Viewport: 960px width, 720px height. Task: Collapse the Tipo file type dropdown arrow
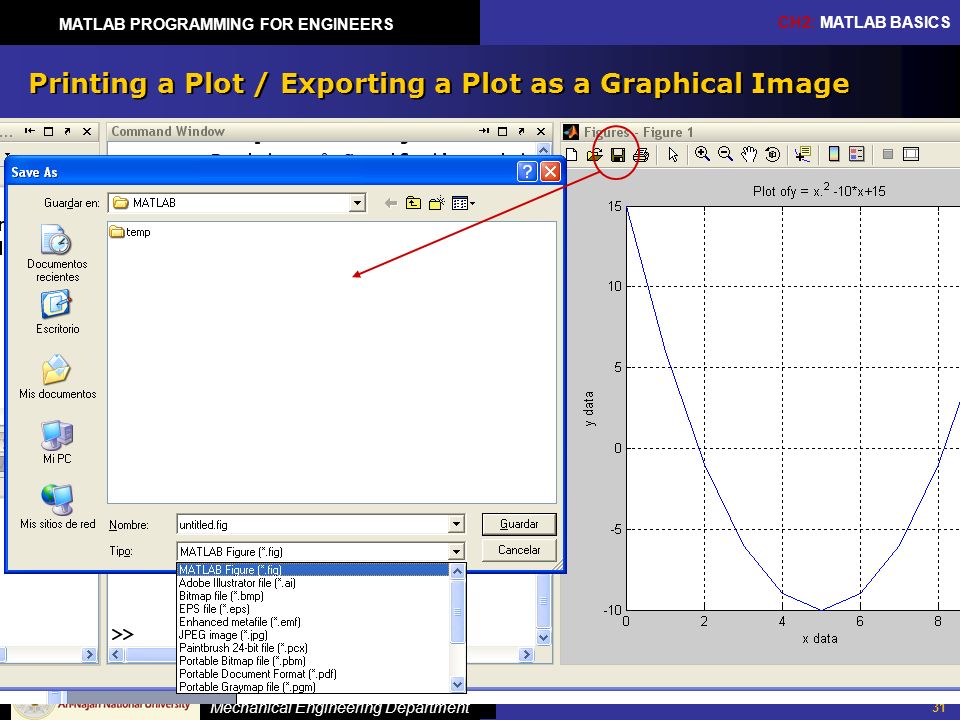[456, 552]
